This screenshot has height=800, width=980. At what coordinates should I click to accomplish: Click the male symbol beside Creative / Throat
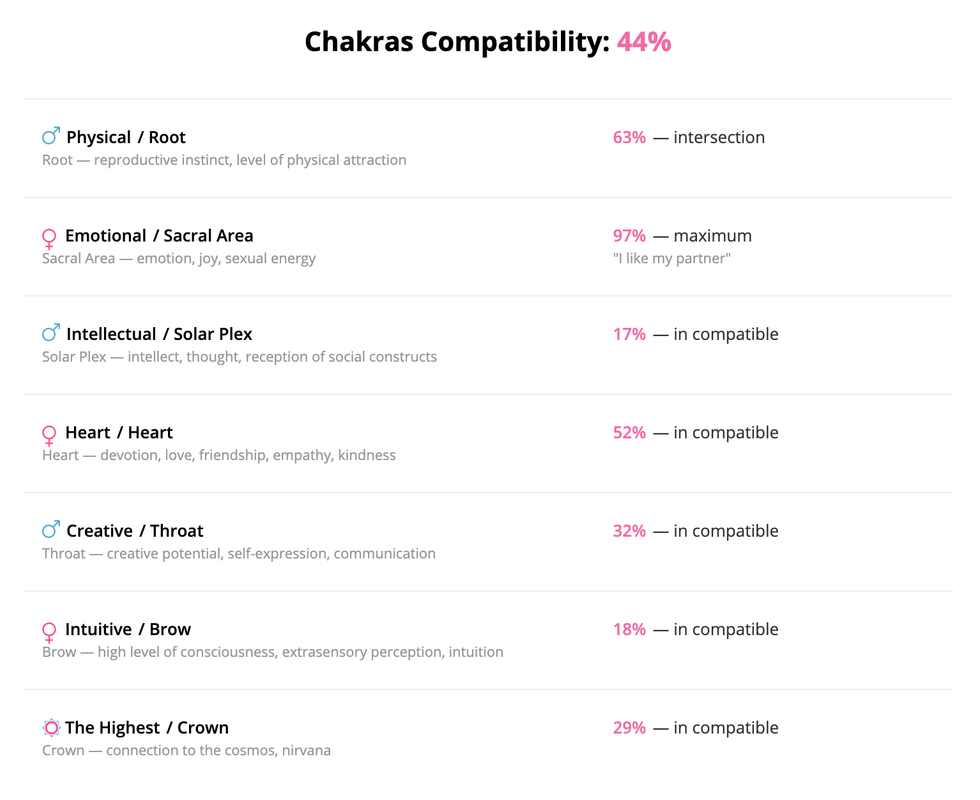(51, 530)
